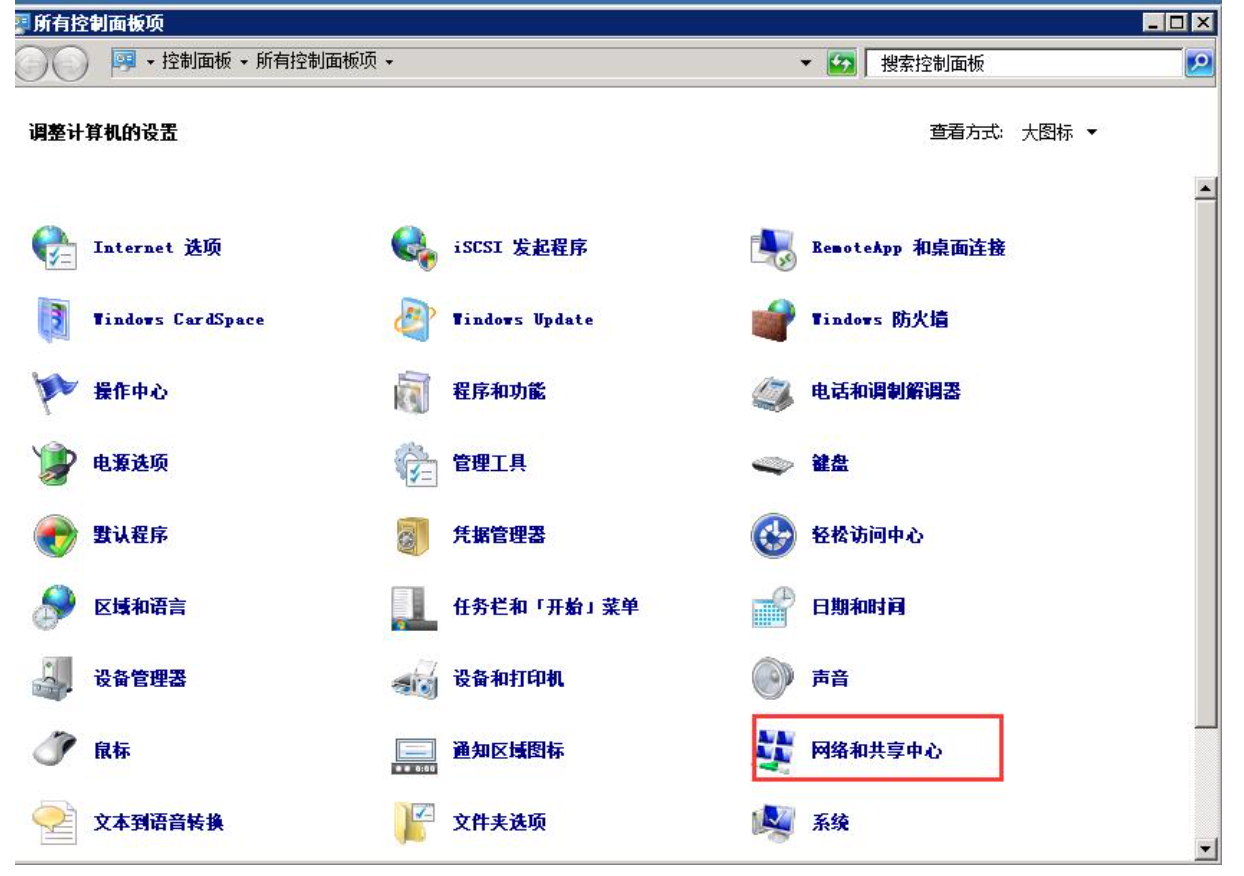This screenshot has width=1244, height=876.
Task: Click the 鼠标 mouse icon
Action: pyautogui.click(x=54, y=751)
